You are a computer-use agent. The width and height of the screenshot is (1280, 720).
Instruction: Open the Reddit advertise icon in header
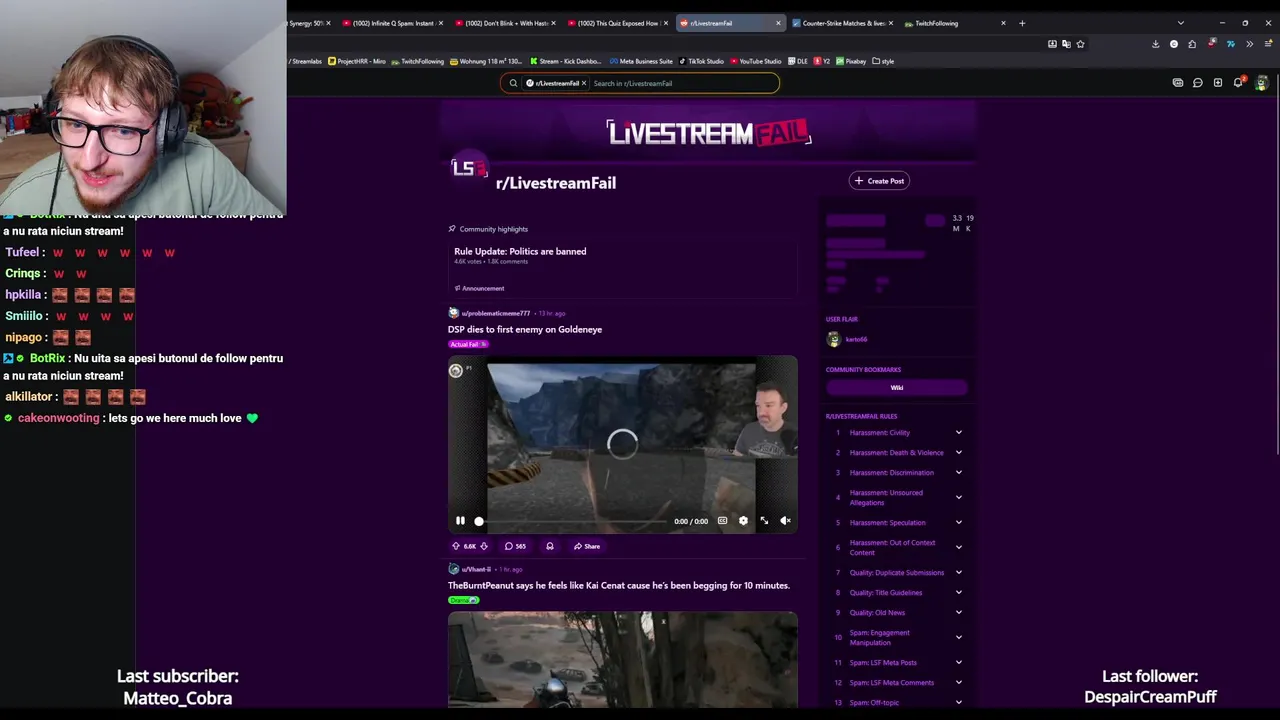[x=1178, y=83]
